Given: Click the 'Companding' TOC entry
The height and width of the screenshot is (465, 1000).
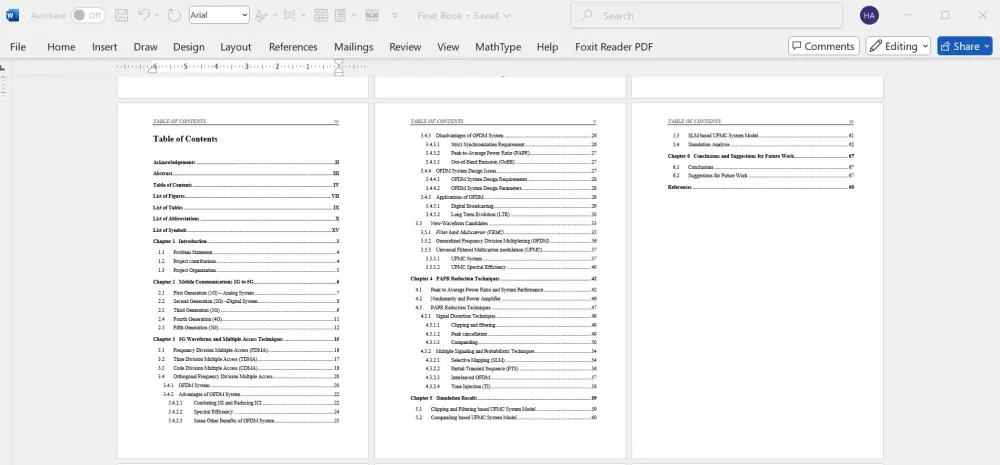Looking at the screenshot, I should 511,343.
